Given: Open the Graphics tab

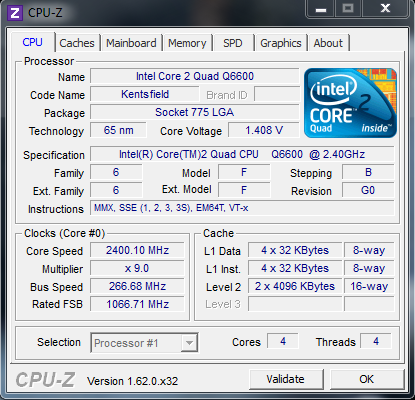Looking at the screenshot, I should pyautogui.click(x=281, y=43).
